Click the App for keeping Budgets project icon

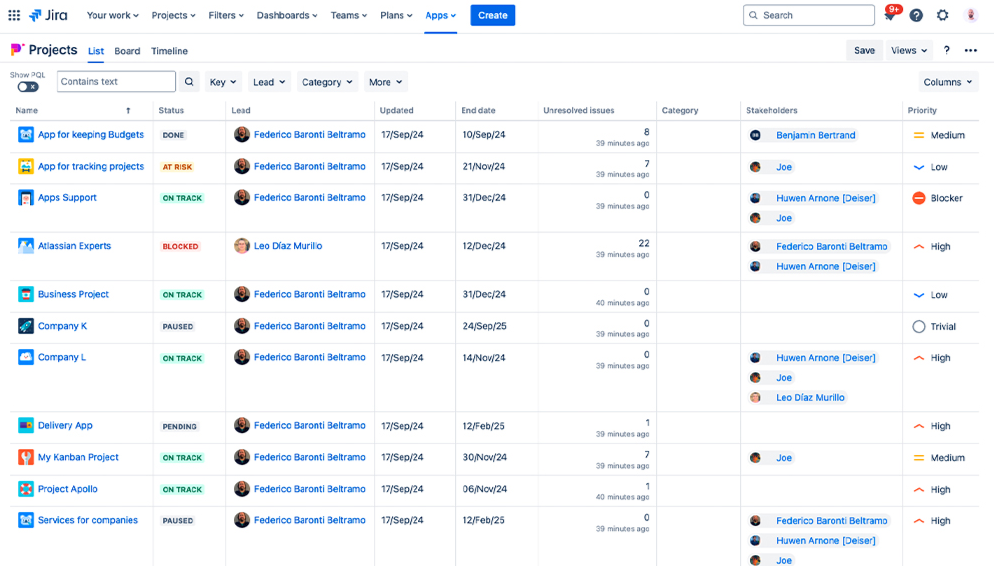26,134
